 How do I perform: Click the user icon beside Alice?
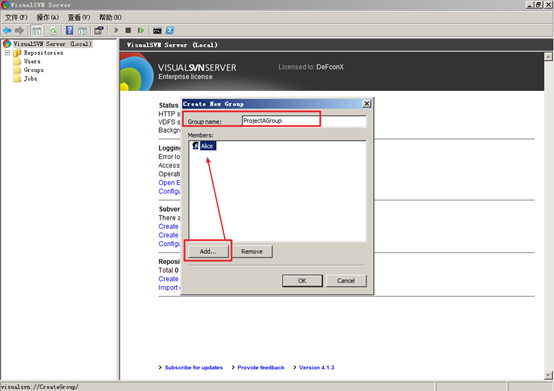tap(195, 146)
